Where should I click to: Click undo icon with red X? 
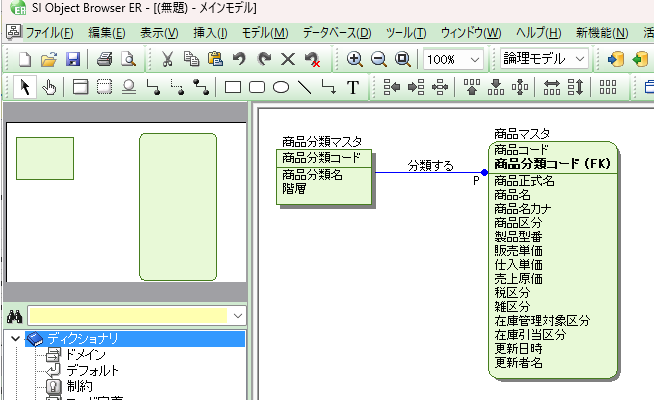(312, 59)
